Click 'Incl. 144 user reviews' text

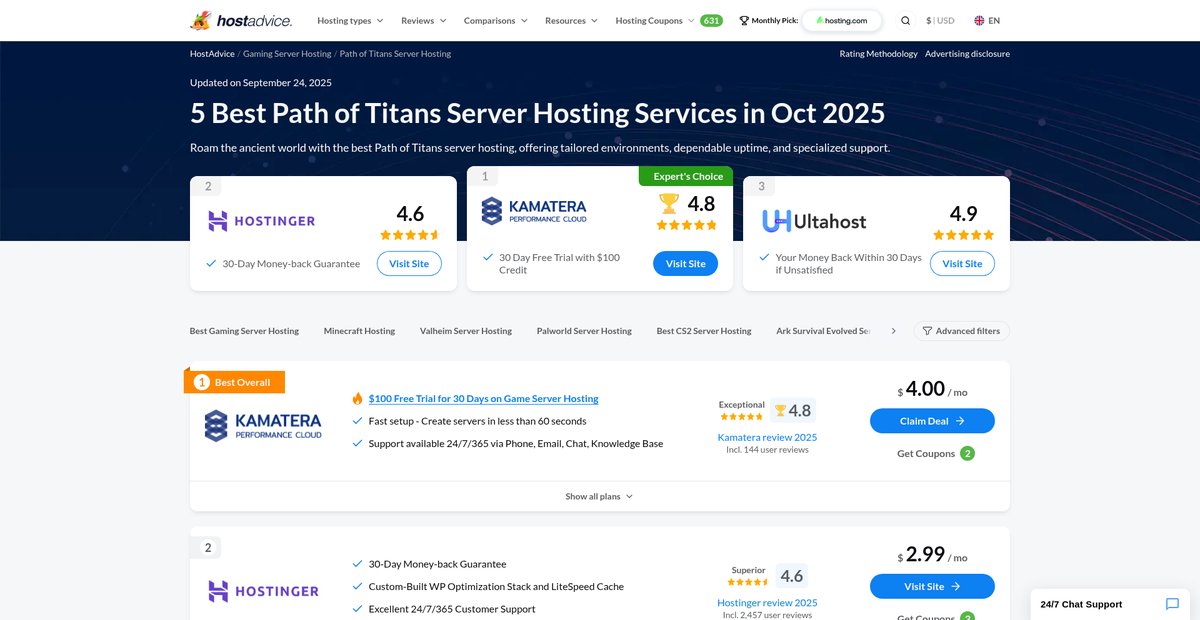pos(767,450)
